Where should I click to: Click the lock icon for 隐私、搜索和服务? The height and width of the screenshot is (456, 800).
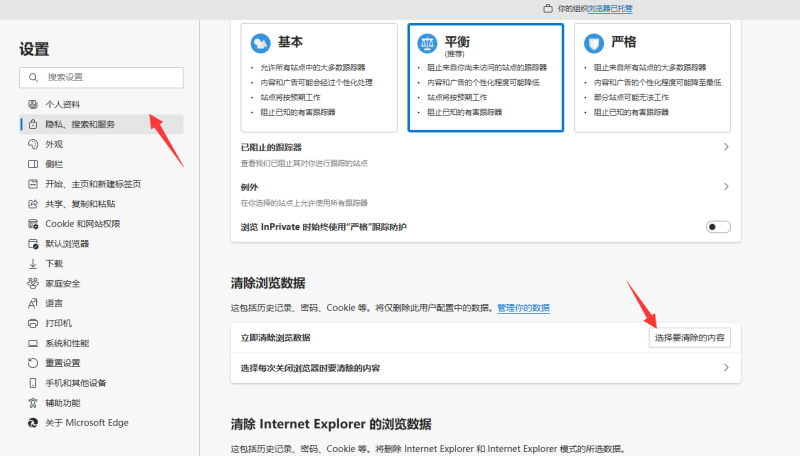[x=33, y=124]
